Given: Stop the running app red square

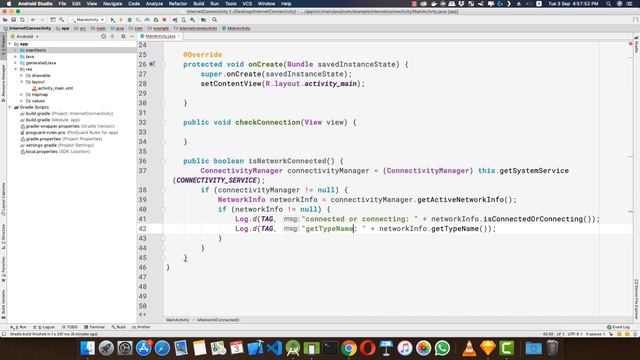Looking at the screenshot, I should point(164,20).
